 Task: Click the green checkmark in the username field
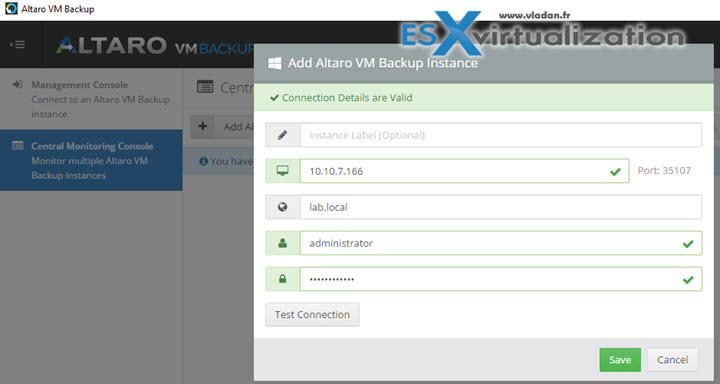pyautogui.click(x=688, y=244)
